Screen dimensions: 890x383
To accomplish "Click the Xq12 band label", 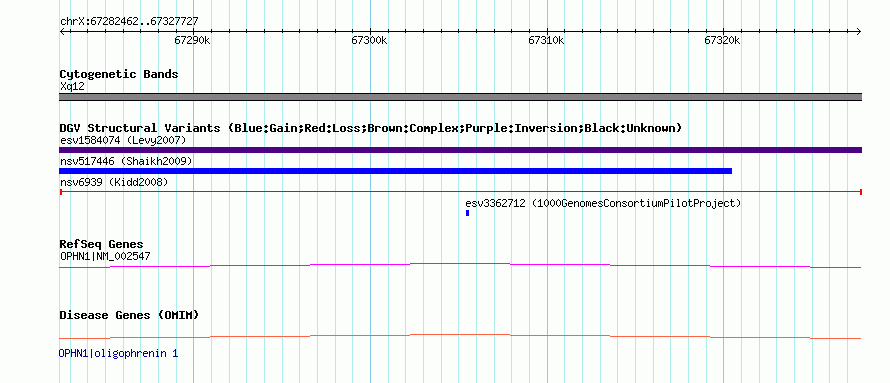I will tap(72, 87).
